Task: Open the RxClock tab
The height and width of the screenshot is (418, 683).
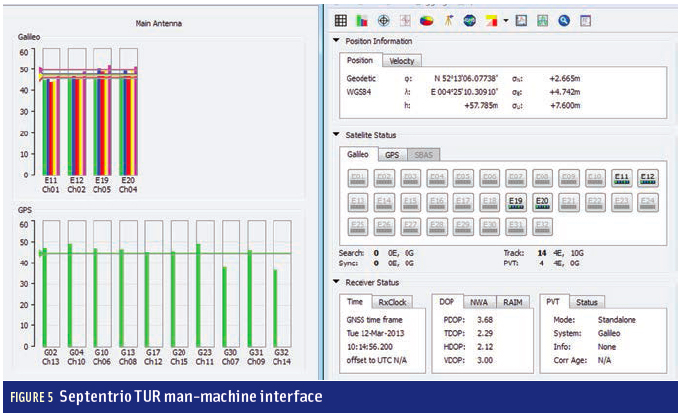Action: point(390,301)
